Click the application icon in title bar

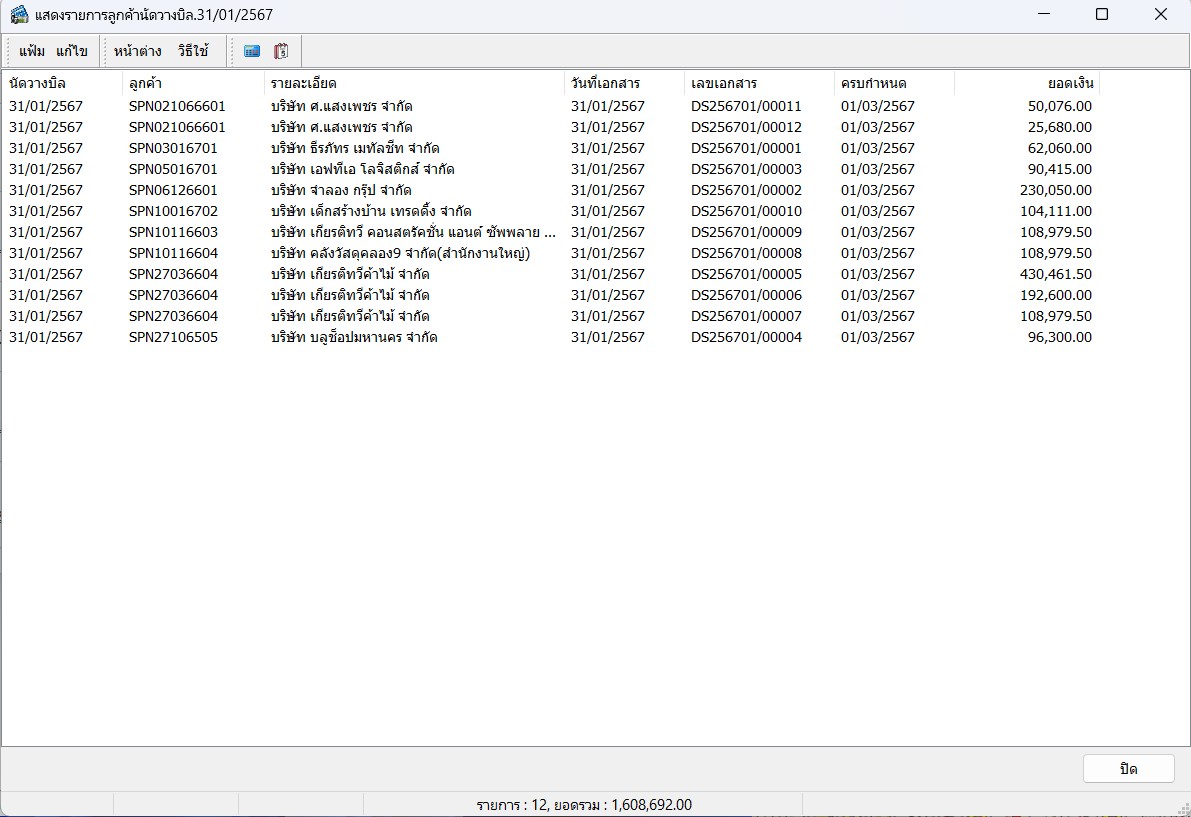[x=19, y=14]
